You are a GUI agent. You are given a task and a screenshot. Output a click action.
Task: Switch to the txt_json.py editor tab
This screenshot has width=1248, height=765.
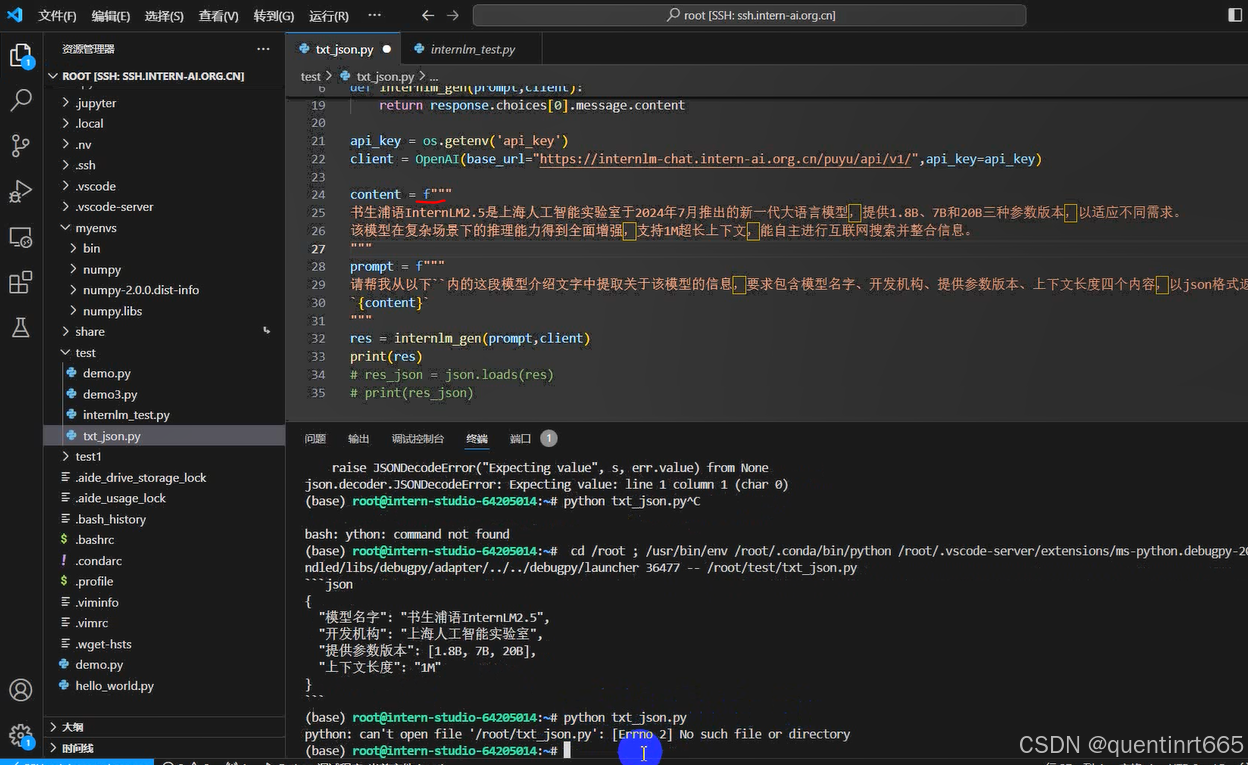(x=344, y=48)
